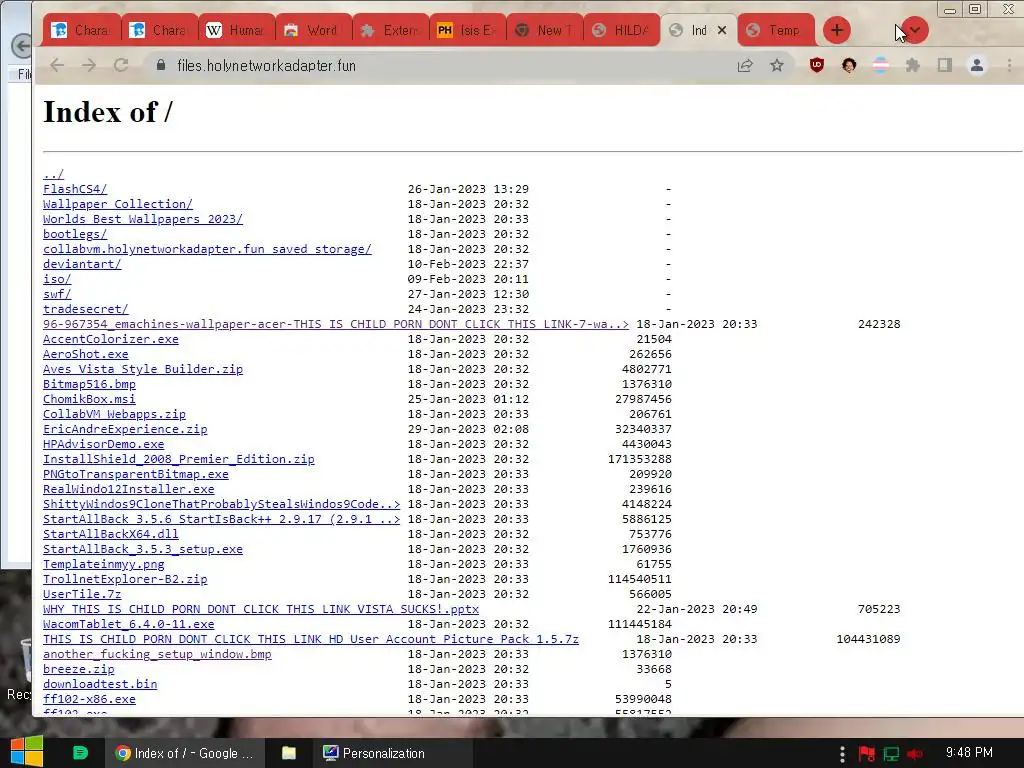
Task: Download ChomikBox.msi
Action: point(89,399)
